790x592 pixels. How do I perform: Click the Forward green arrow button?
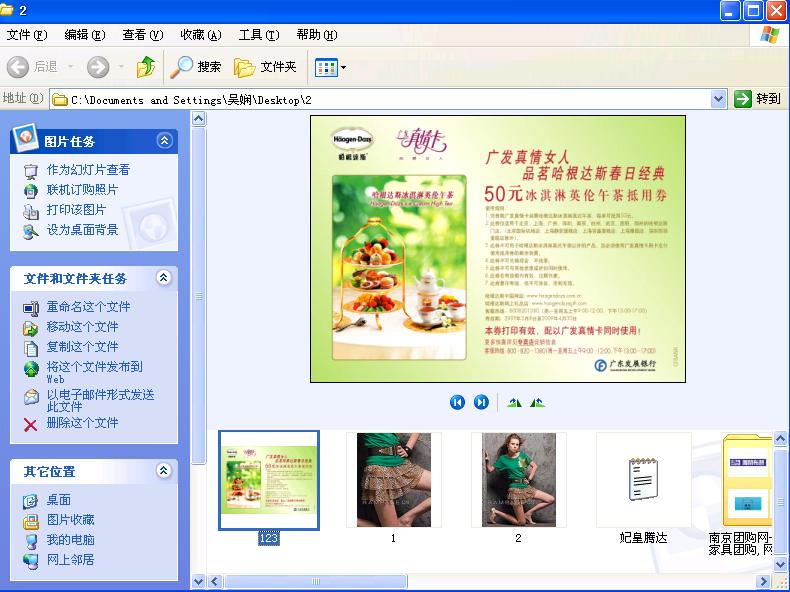98,67
